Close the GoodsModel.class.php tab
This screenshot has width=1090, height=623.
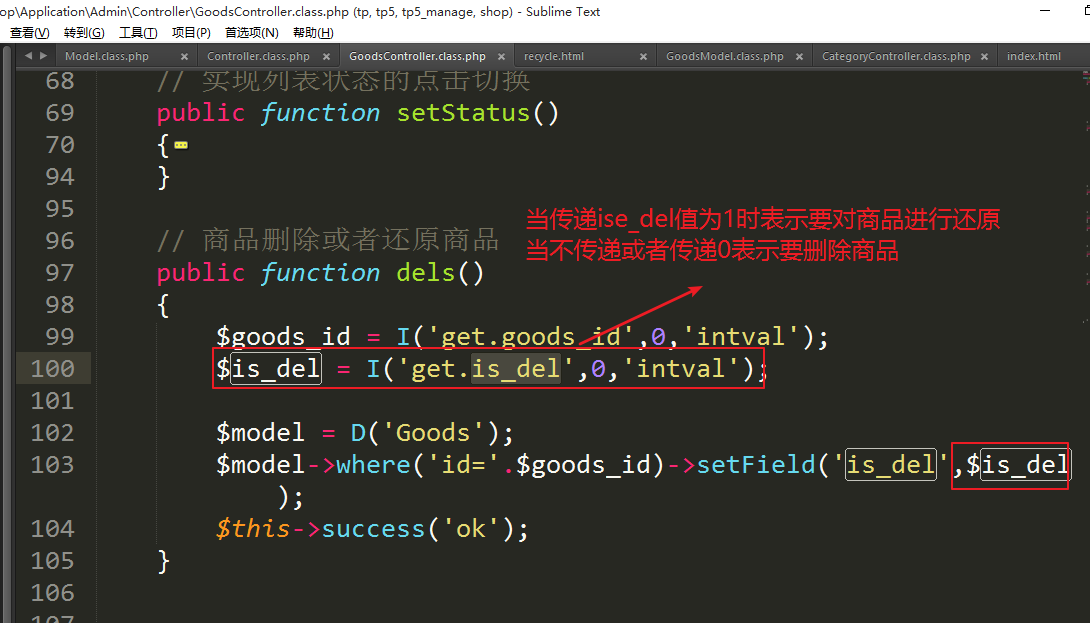pyautogui.click(x=799, y=57)
